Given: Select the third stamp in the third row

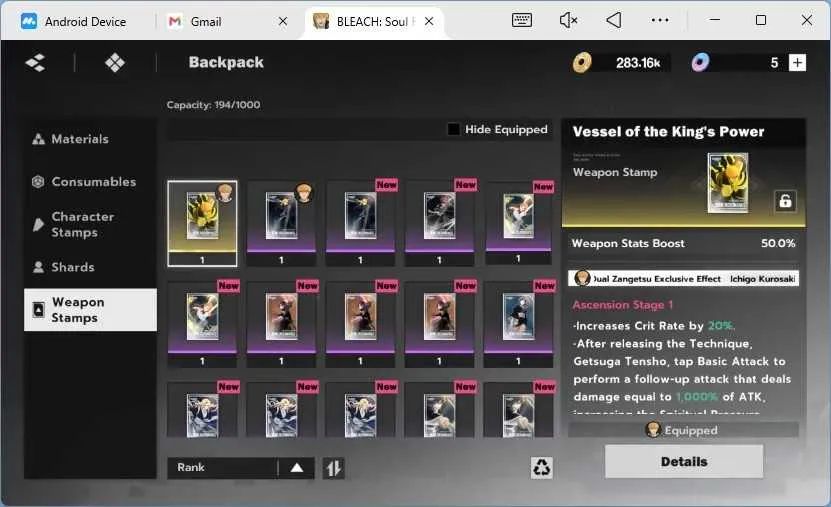Looking at the screenshot, I should click(360, 410).
